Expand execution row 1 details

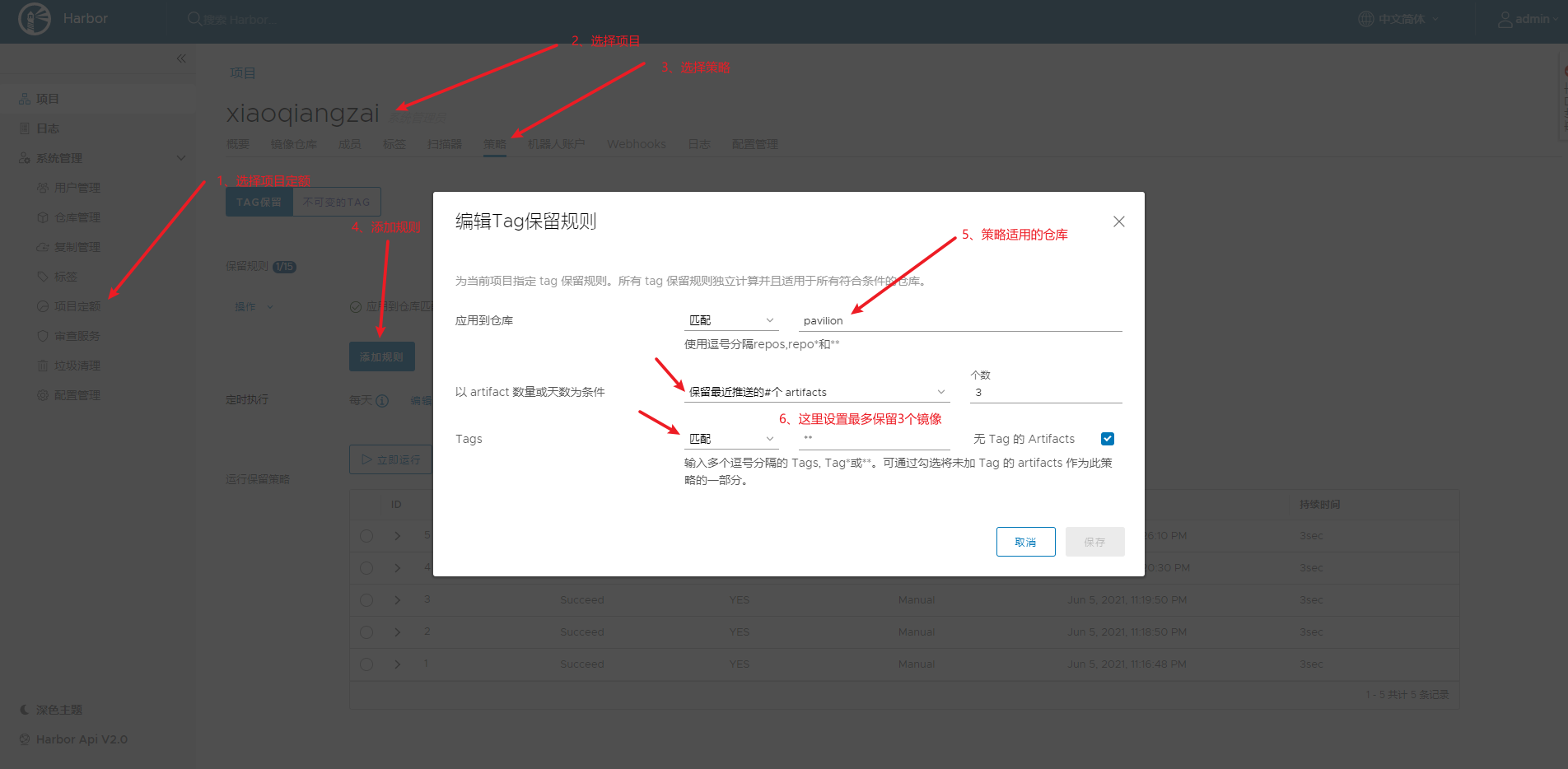click(x=398, y=664)
